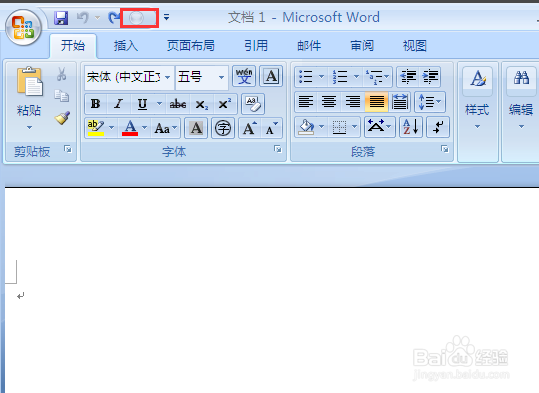The width and height of the screenshot is (539, 393).
Task: Open the Office Button menu
Action: (x=23, y=28)
